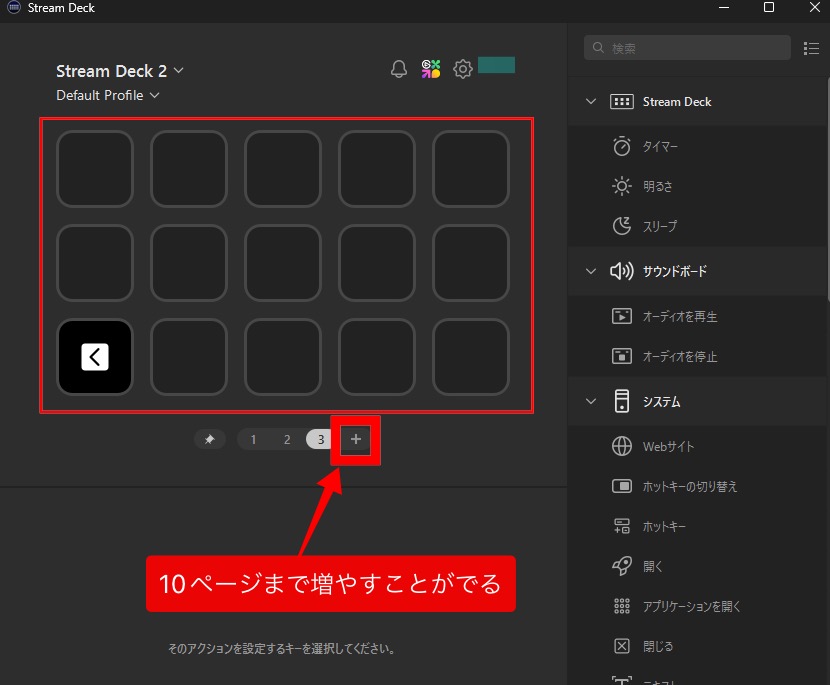830x685 pixels.
Task: Minimize the Stream Deck window
Action: pos(724,7)
